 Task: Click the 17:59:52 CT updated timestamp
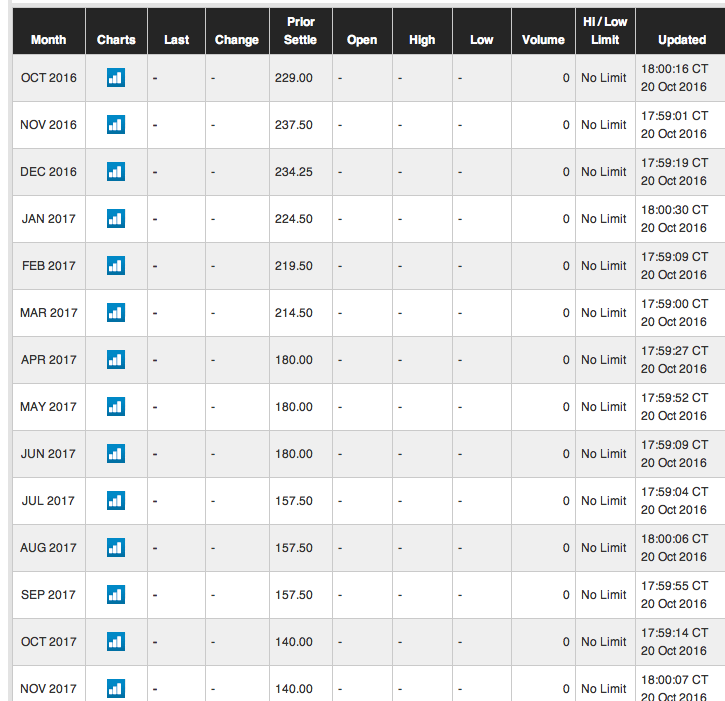(674, 398)
